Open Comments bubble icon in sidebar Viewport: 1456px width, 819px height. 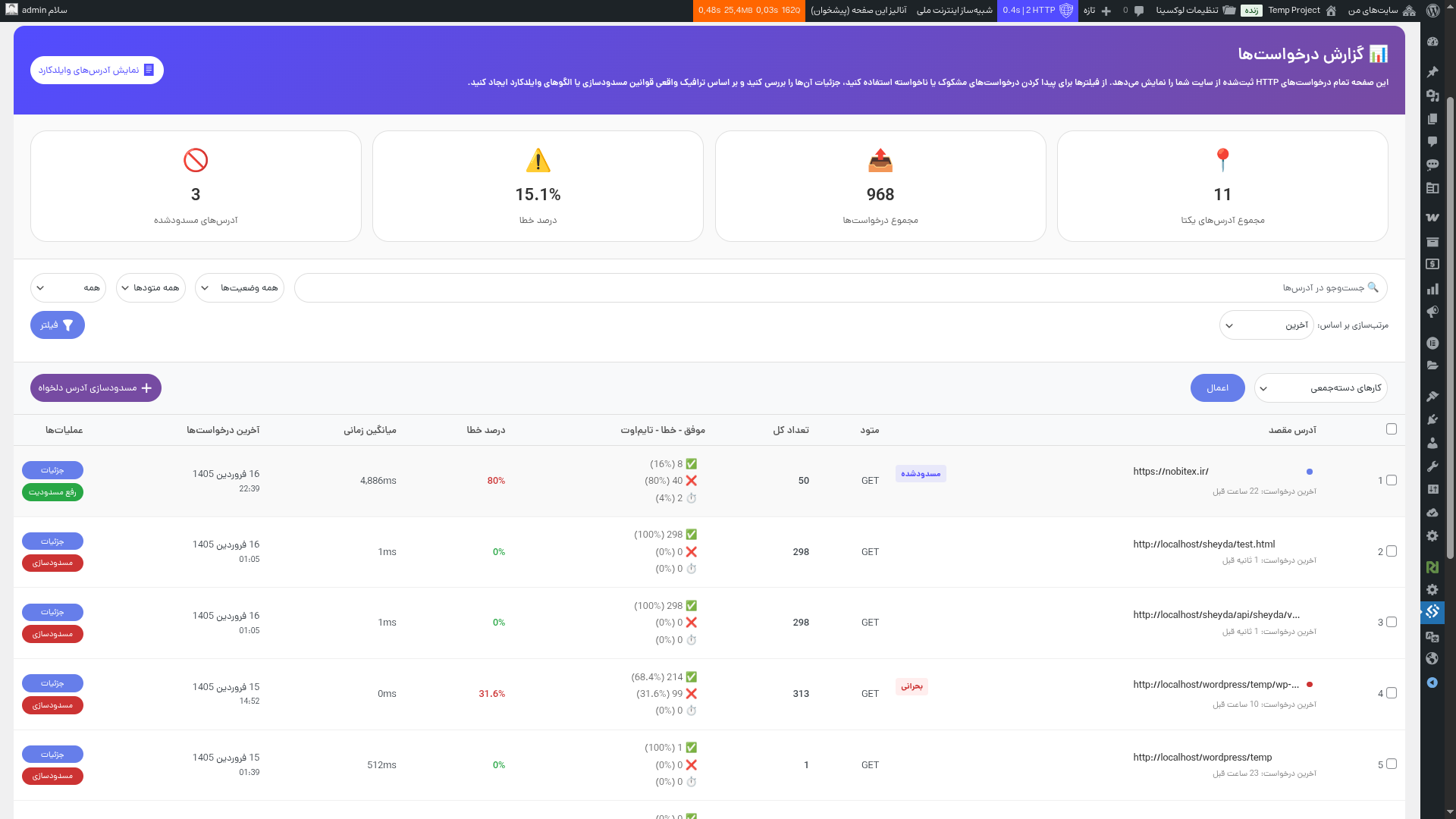pyautogui.click(x=1432, y=142)
